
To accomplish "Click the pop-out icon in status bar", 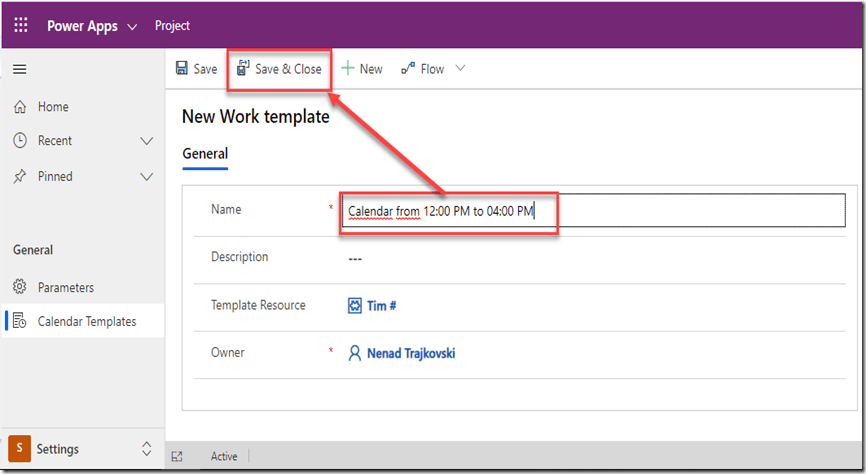I will (177, 456).
